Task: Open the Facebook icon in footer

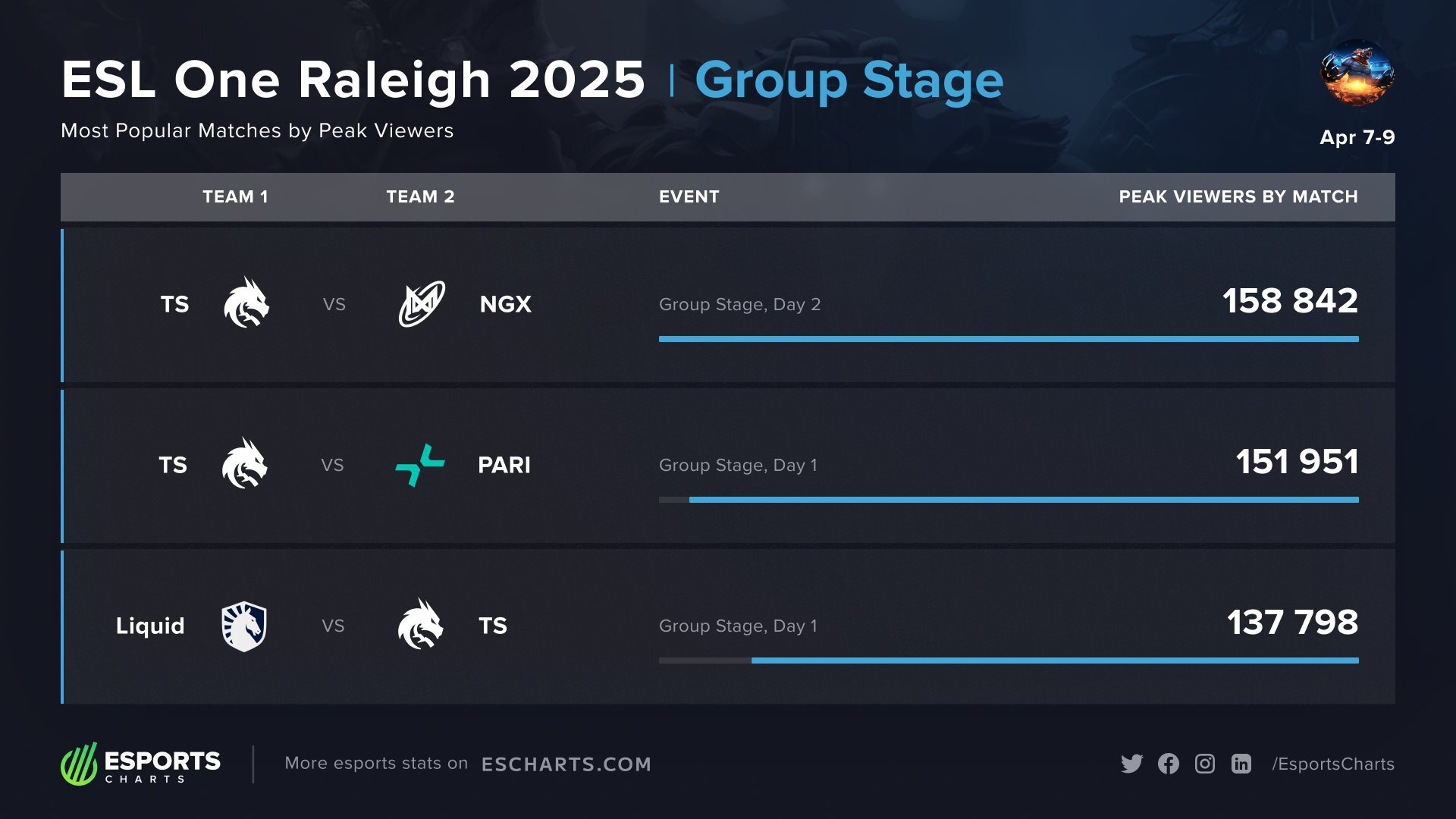Action: coord(1169,764)
